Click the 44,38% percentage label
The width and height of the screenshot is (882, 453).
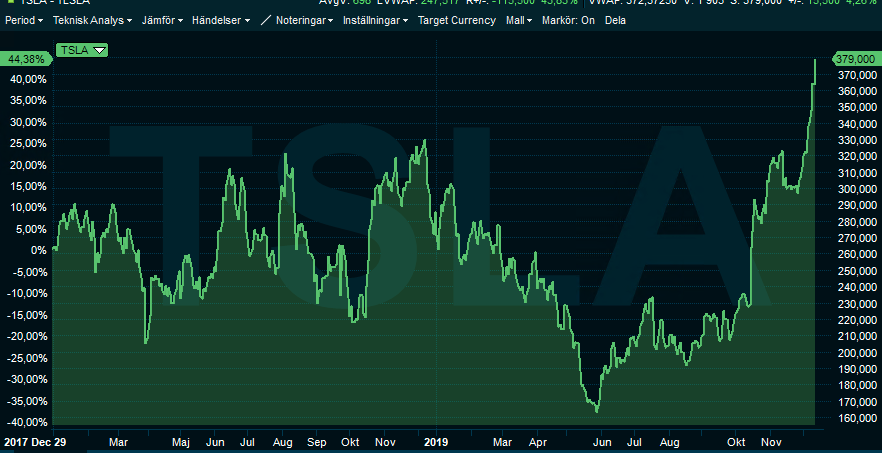pos(26,59)
